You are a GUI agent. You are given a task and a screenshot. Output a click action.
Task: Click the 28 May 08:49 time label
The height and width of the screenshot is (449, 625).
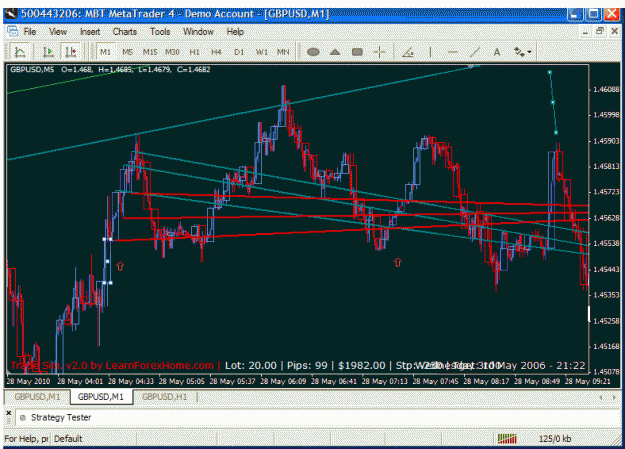point(537,381)
